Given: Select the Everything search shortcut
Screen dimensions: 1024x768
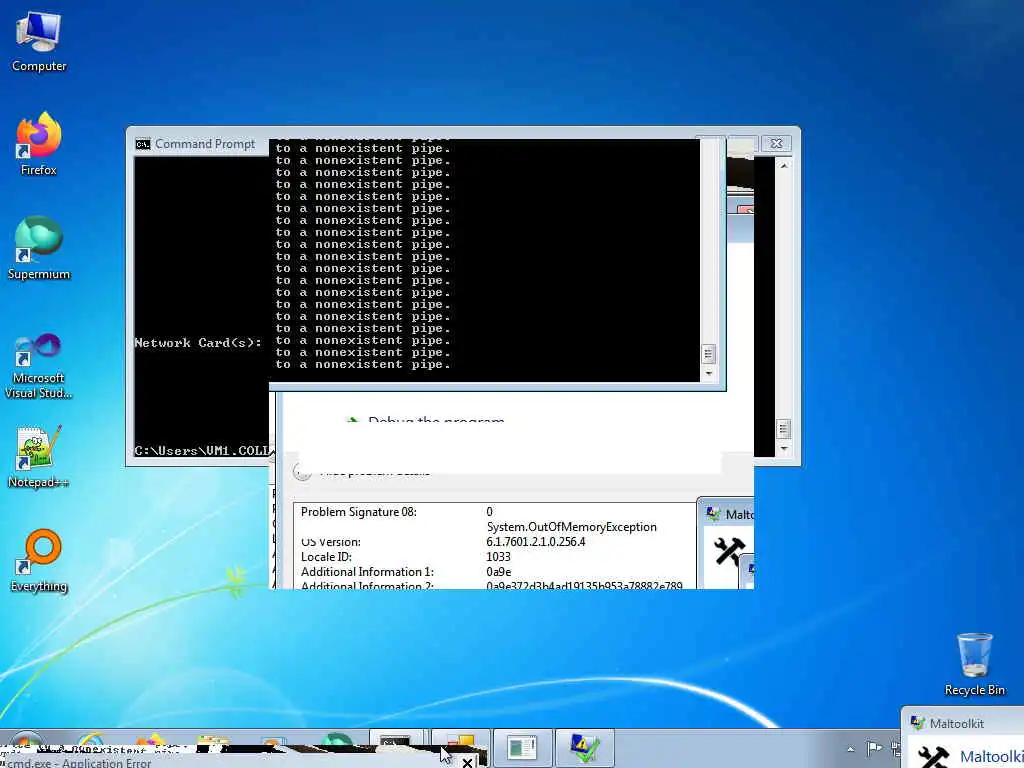Looking at the screenshot, I should [x=39, y=560].
